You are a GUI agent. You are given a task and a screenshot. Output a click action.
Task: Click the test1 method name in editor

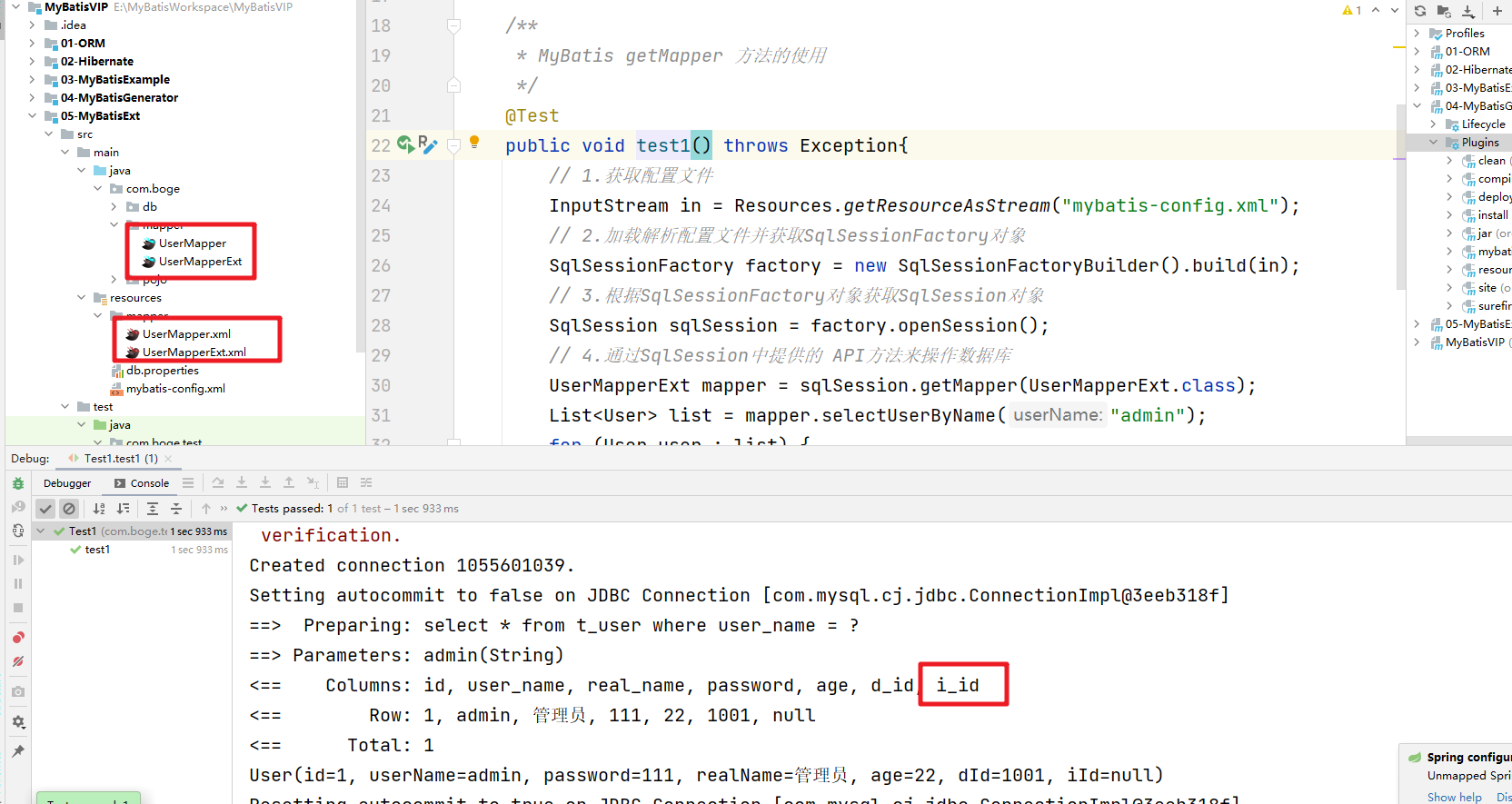(662, 145)
